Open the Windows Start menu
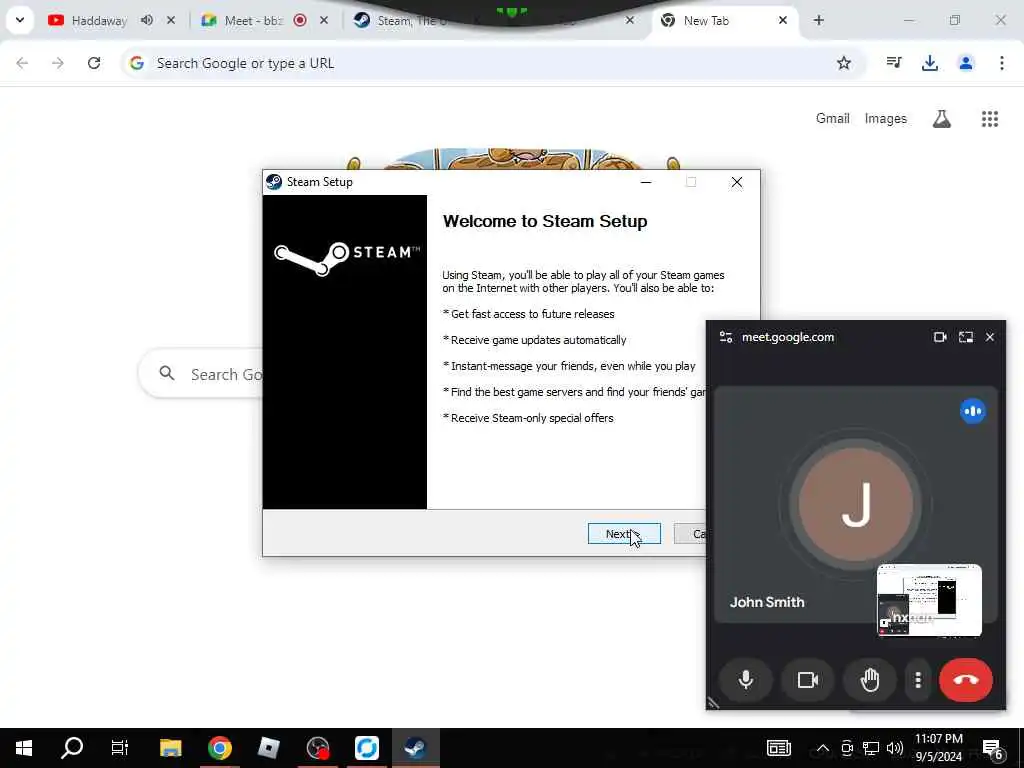 click(24, 748)
